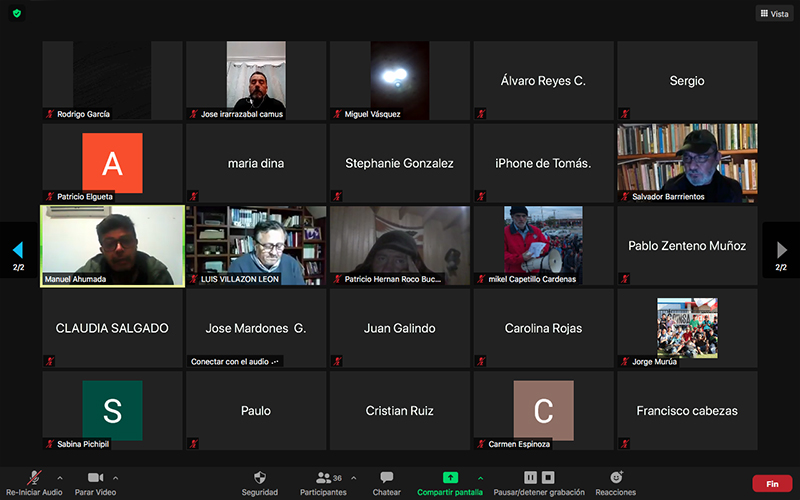
Task: Click the red Fin button
Action: (x=771, y=483)
